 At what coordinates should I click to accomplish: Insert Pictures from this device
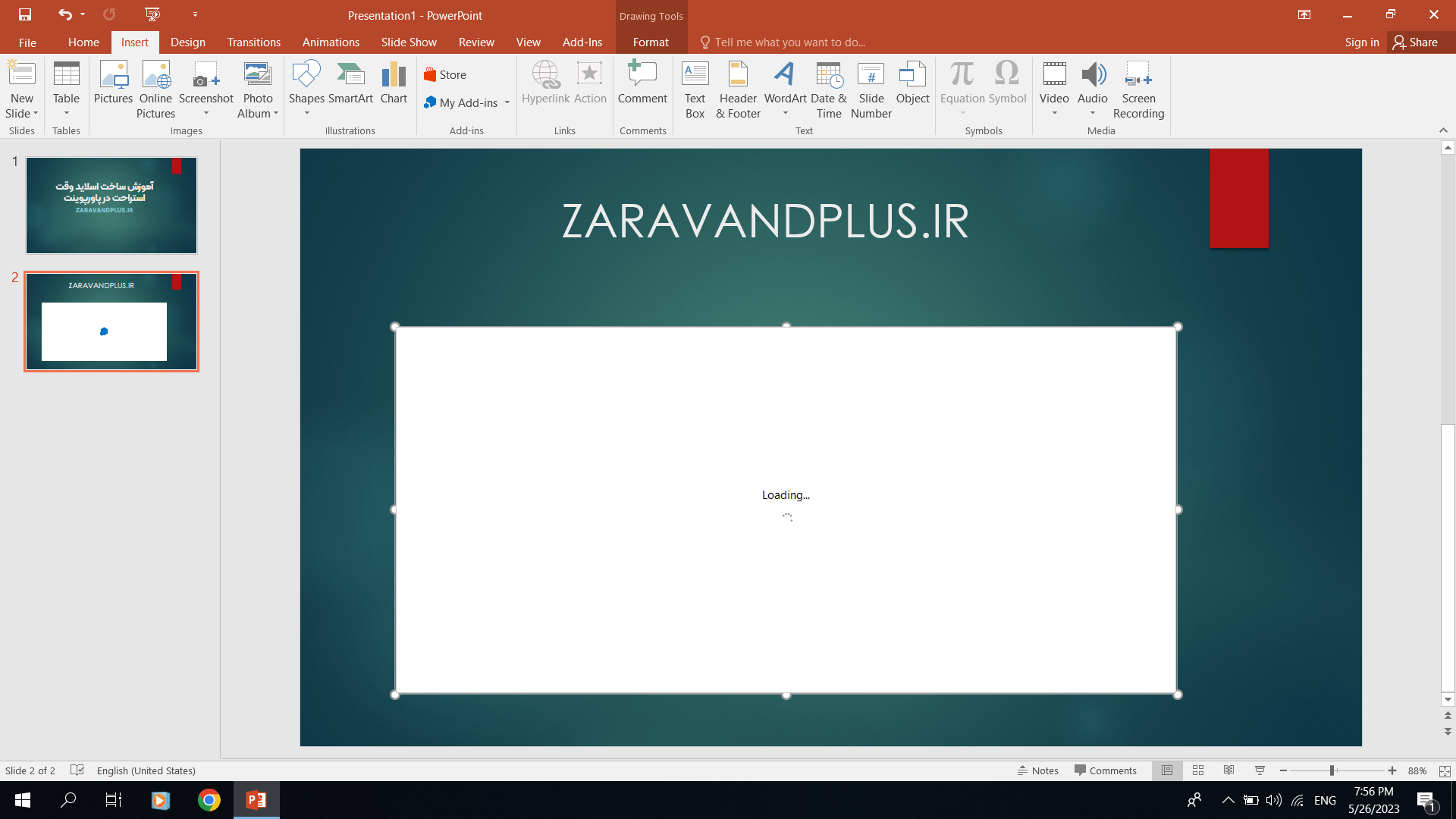coord(113,82)
